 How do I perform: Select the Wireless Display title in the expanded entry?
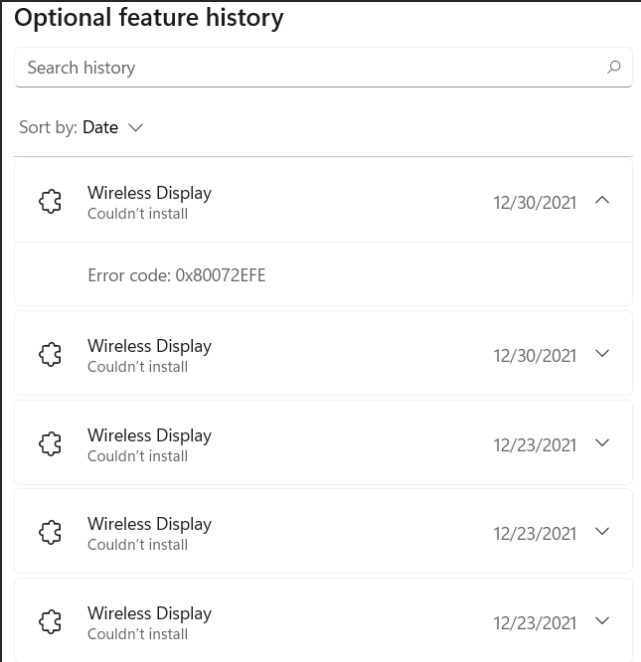(149, 192)
